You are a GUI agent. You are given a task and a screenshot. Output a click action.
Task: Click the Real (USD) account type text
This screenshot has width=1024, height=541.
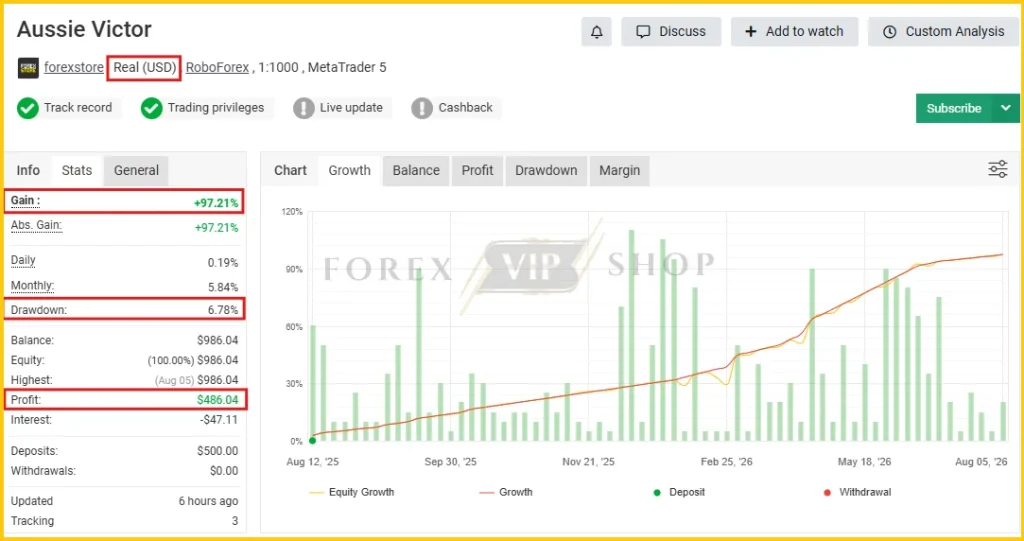(x=144, y=67)
